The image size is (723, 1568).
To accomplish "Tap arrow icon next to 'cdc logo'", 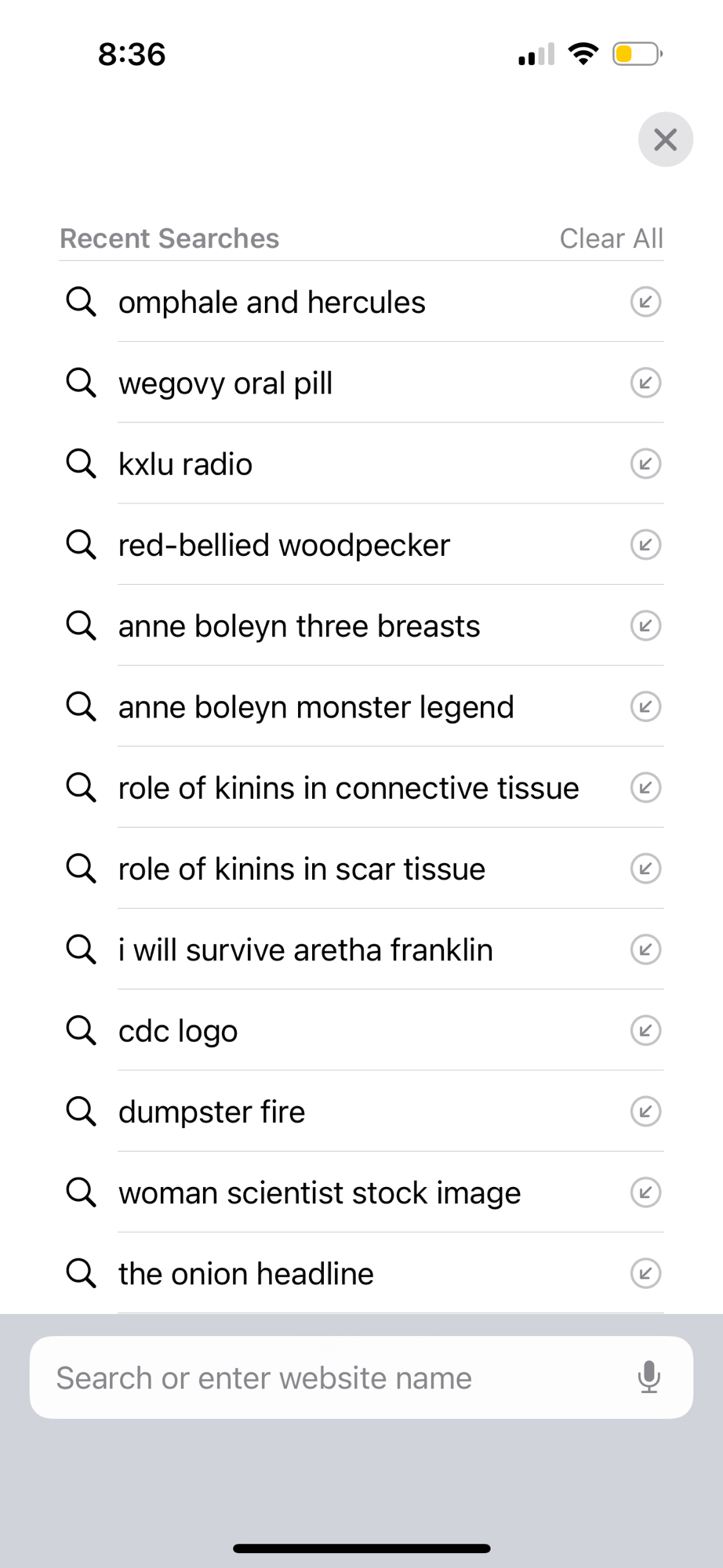I will 645,1030.
